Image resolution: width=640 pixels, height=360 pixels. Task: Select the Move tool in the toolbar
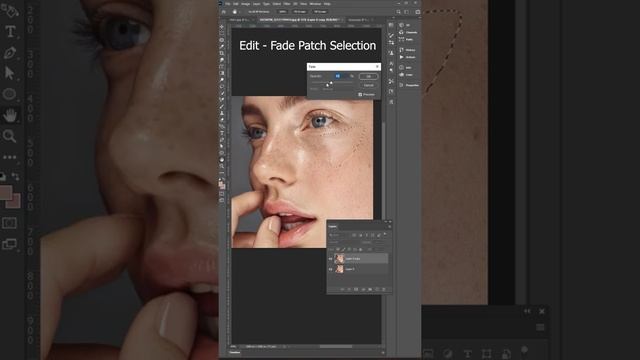(x=222, y=27)
